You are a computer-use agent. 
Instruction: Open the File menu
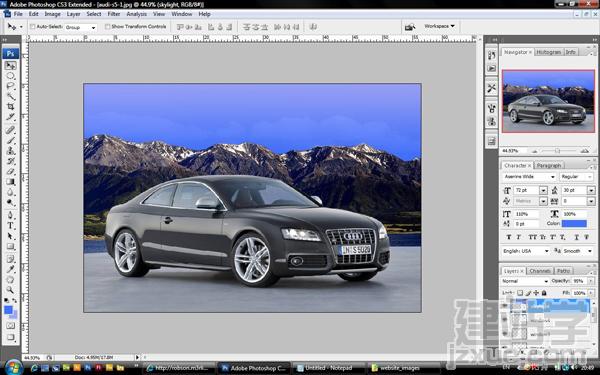(18, 14)
